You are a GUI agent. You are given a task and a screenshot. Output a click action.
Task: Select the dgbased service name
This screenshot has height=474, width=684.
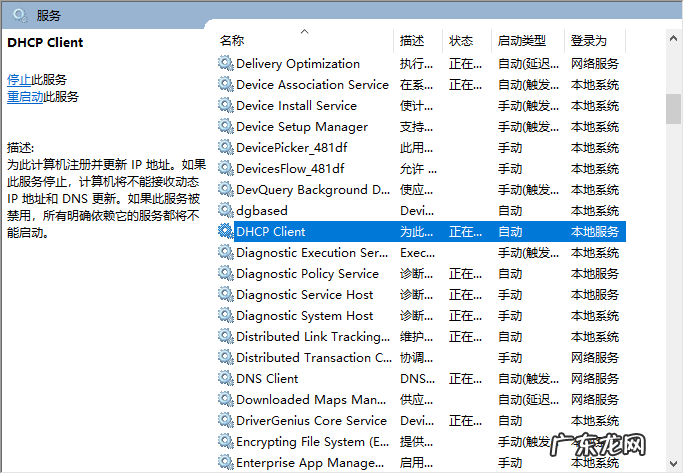[x=262, y=211]
